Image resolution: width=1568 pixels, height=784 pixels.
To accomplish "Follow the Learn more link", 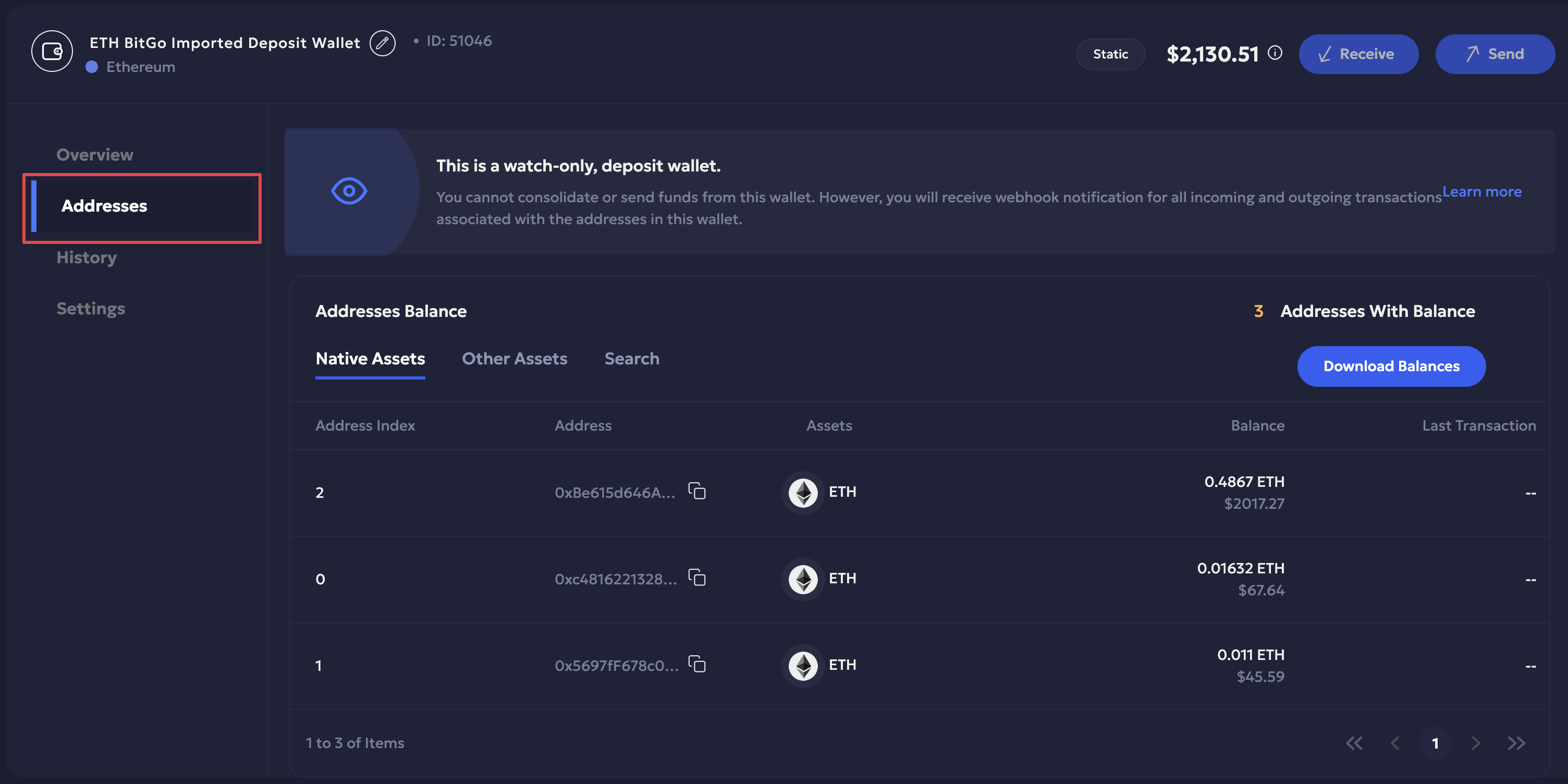I will pyautogui.click(x=1481, y=192).
